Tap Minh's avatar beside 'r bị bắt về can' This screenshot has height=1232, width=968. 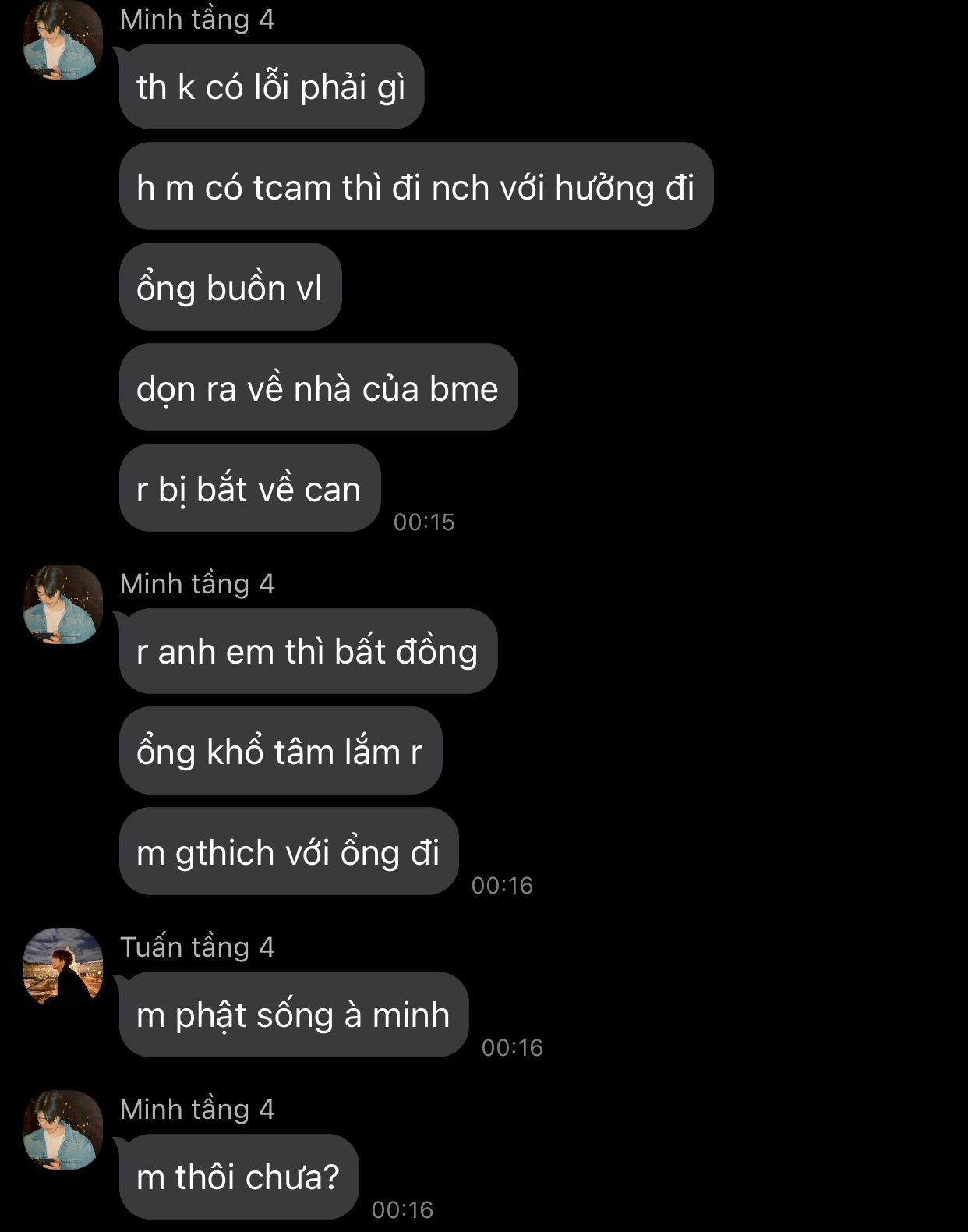63,41
